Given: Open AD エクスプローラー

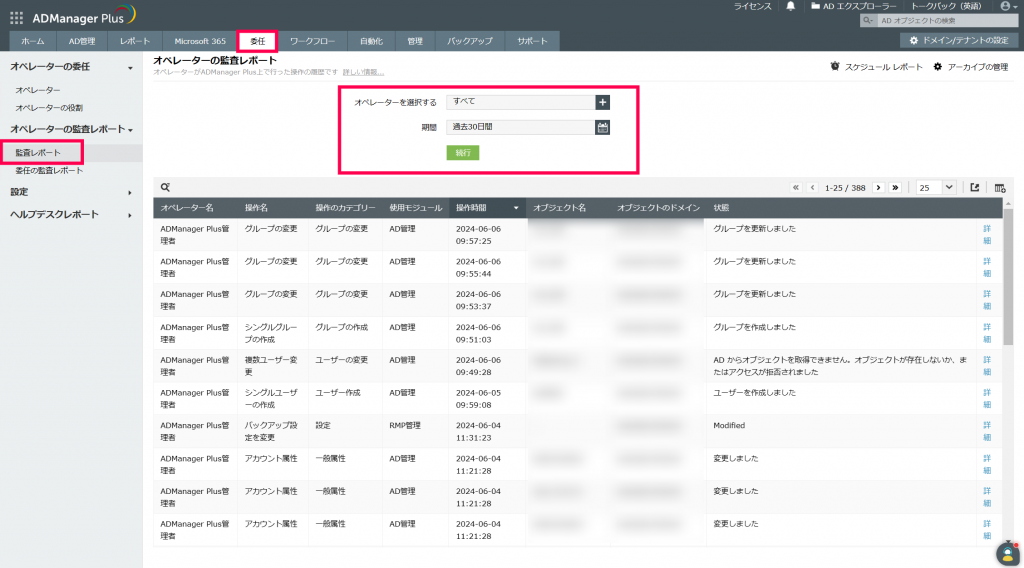Looking at the screenshot, I should pyautogui.click(x=854, y=7).
